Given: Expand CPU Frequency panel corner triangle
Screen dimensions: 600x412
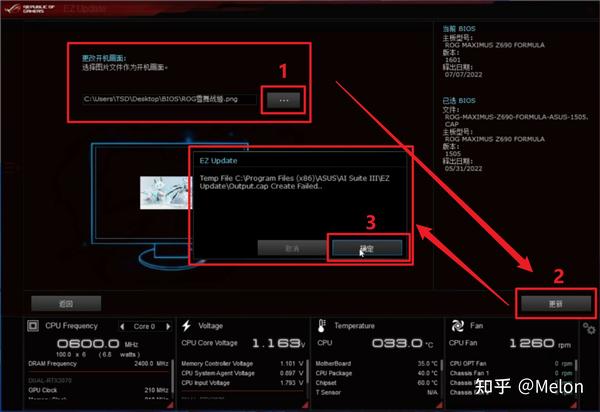Looking at the screenshot, I should click(x=170, y=404).
